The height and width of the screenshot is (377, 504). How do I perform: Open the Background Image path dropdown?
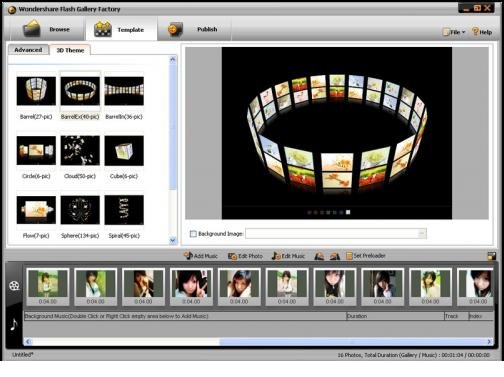(422, 233)
